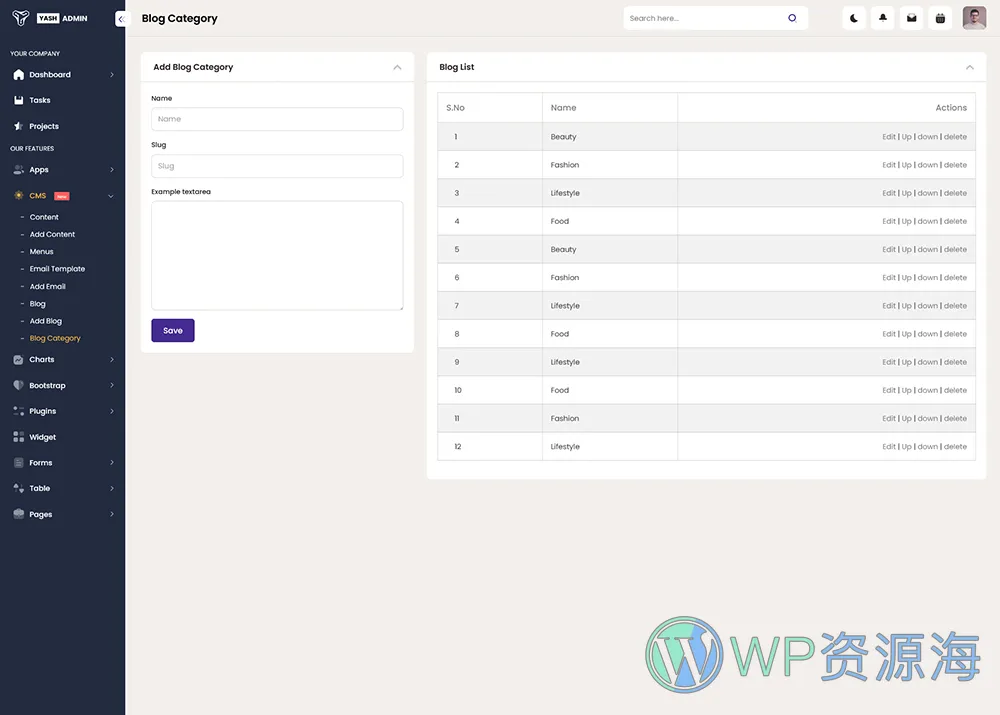Focus the Slug input field
Image resolution: width=1000 pixels, height=715 pixels.
tap(277, 166)
